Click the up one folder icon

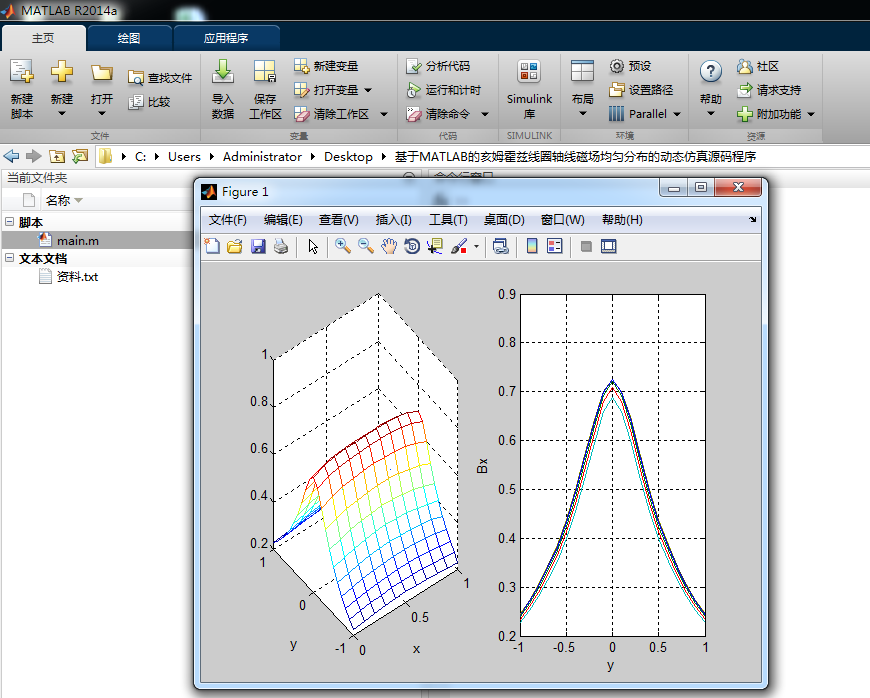point(57,156)
